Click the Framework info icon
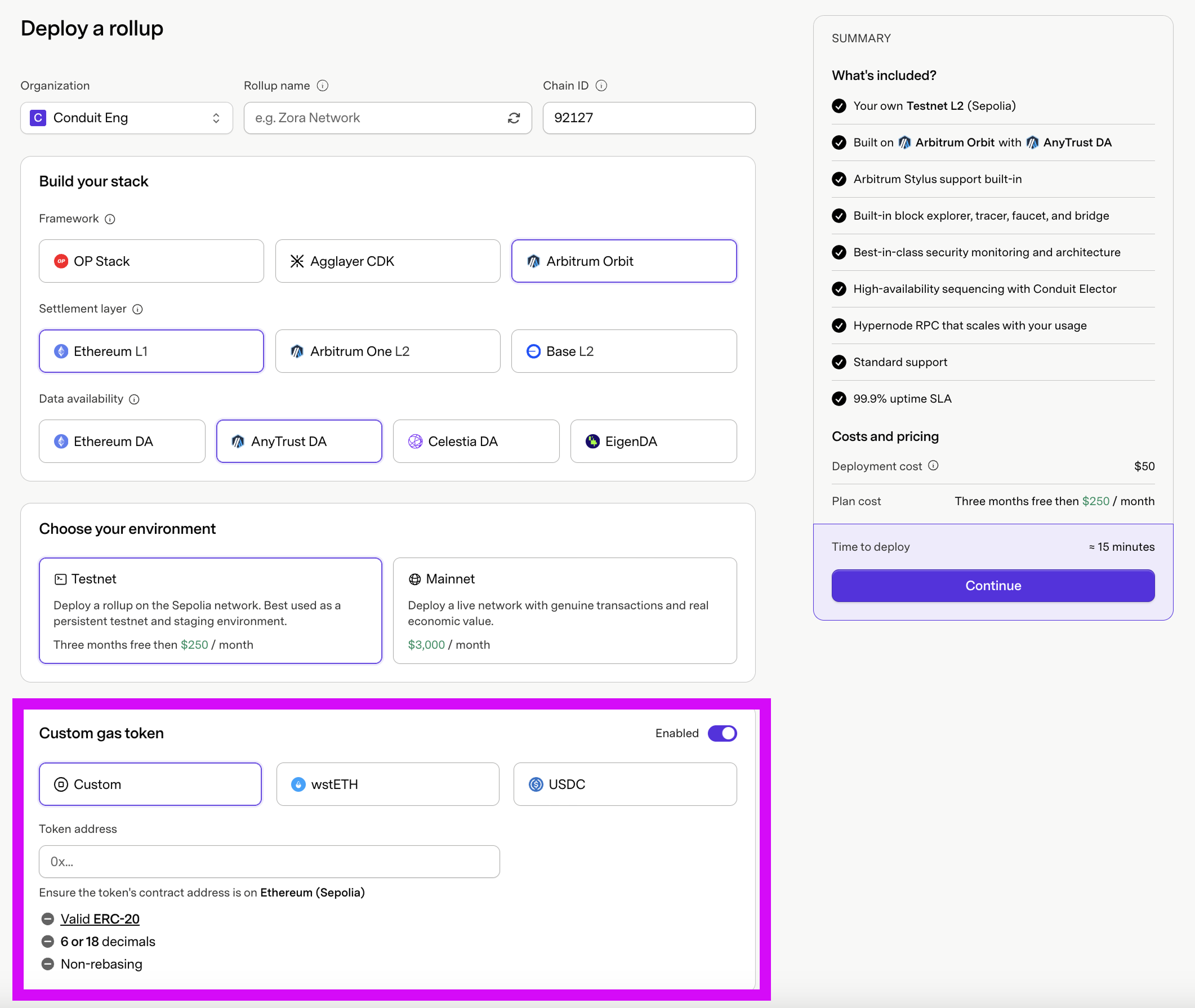 [110, 219]
